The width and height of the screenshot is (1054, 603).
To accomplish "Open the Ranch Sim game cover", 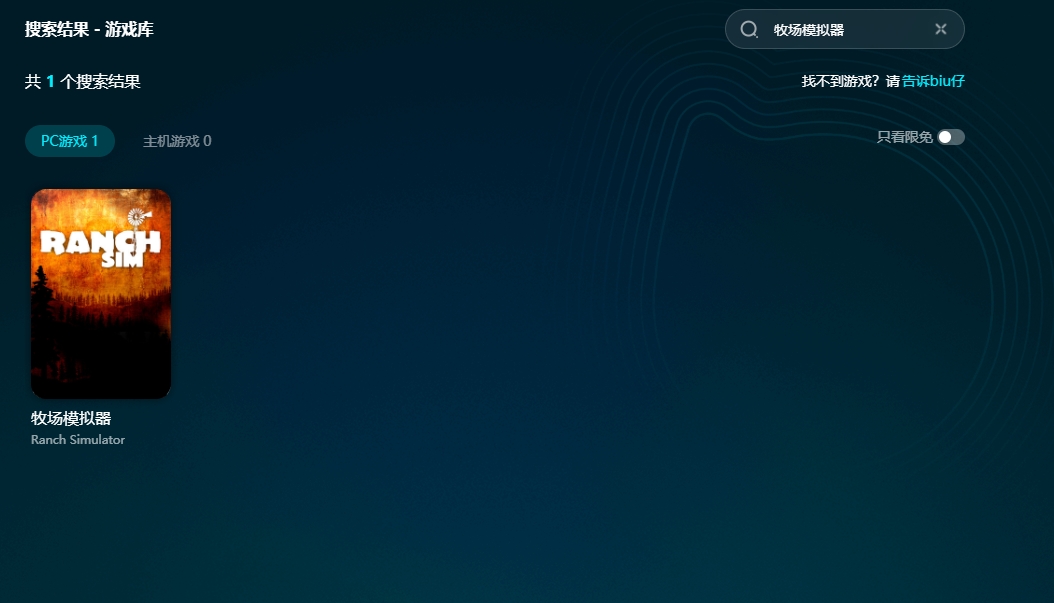I will (101, 293).
